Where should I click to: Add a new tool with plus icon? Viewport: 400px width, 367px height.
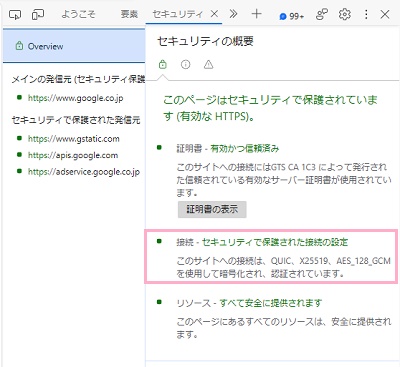[256, 14]
